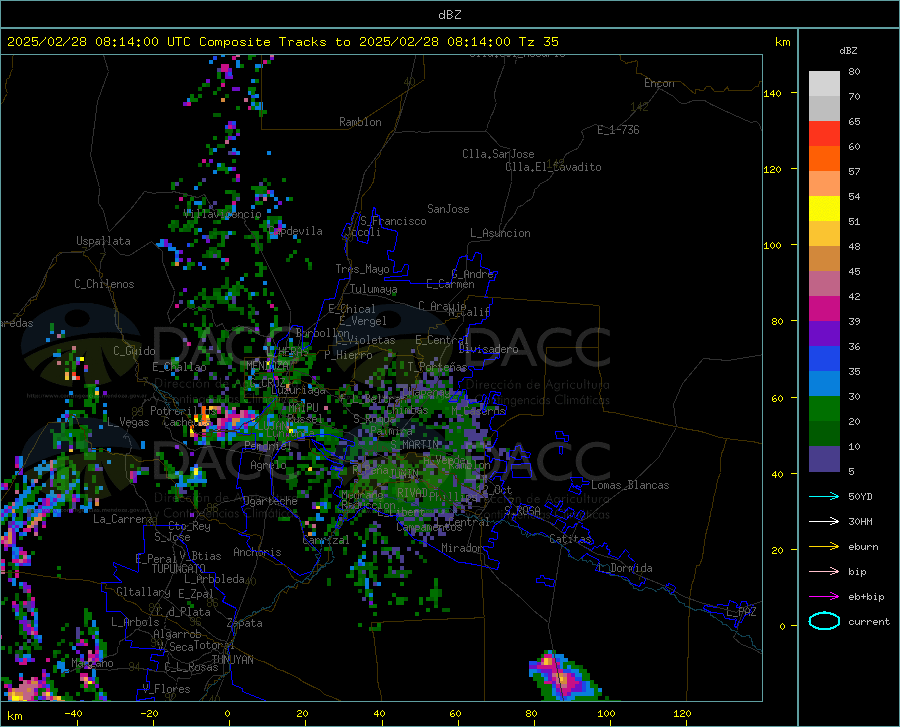Click the L_PAZ map label

(x=741, y=612)
